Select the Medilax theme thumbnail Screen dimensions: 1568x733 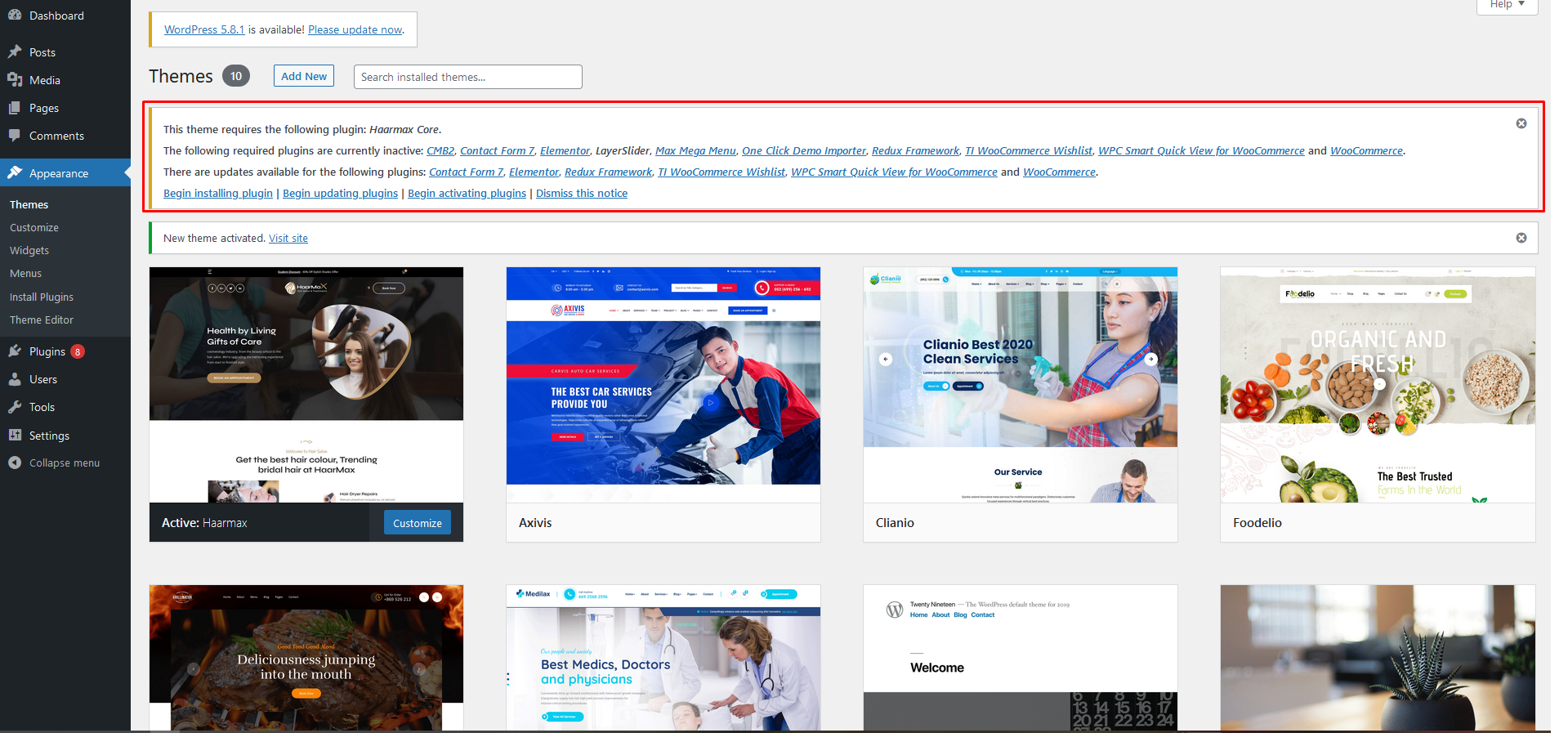point(663,658)
